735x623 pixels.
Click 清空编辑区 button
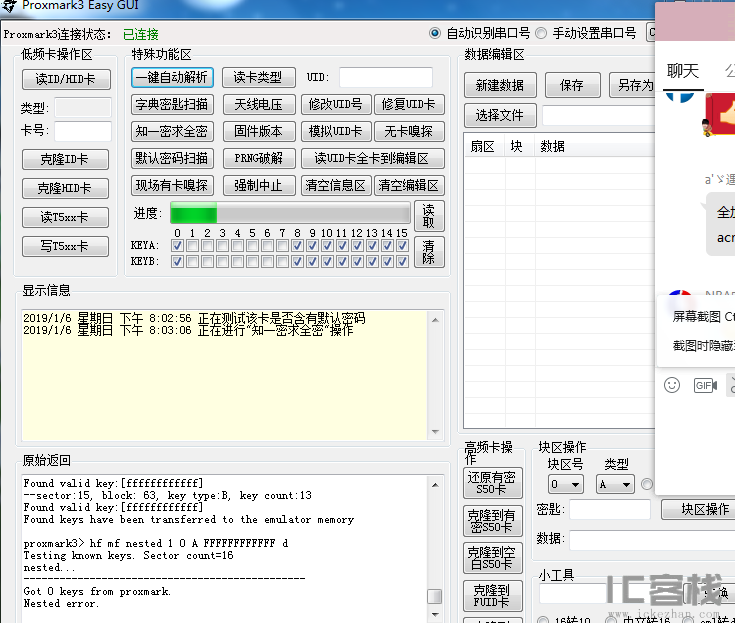(409, 186)
